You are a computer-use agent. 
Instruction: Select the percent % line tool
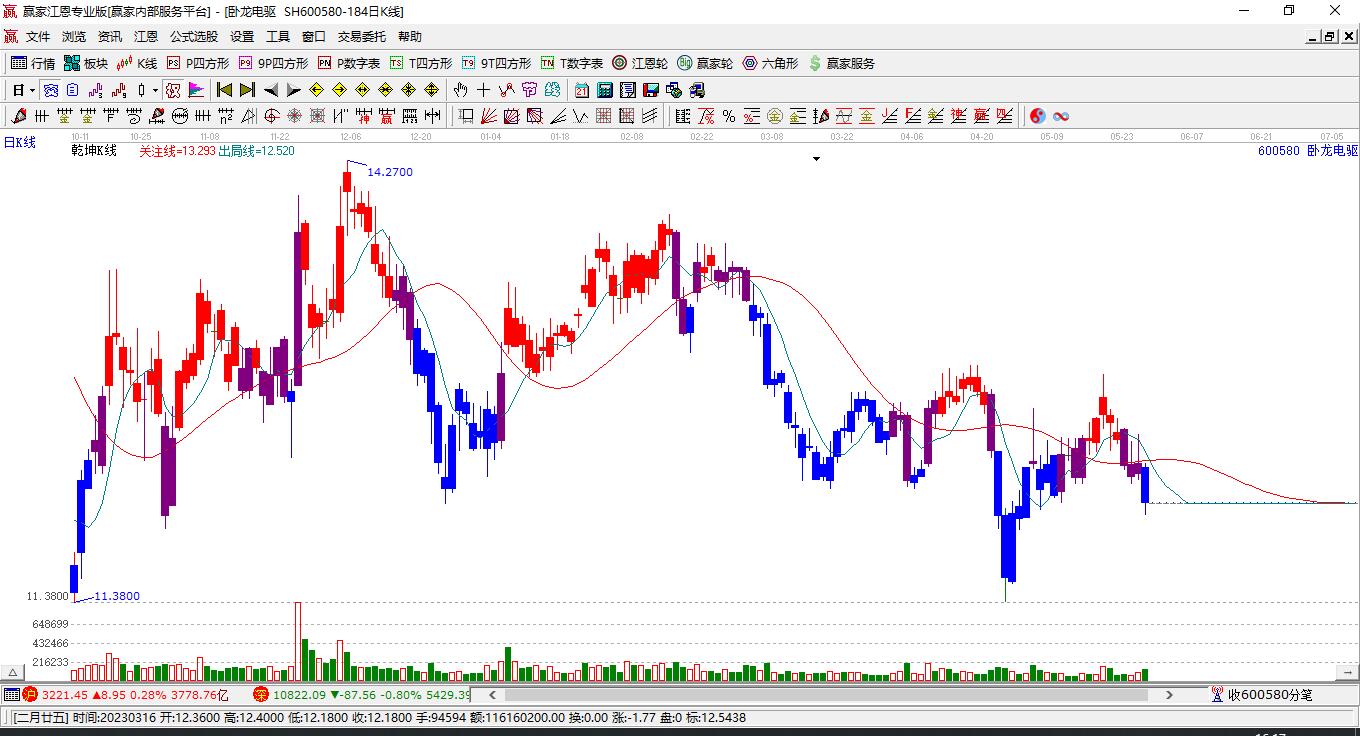click(x=728, y=116)
